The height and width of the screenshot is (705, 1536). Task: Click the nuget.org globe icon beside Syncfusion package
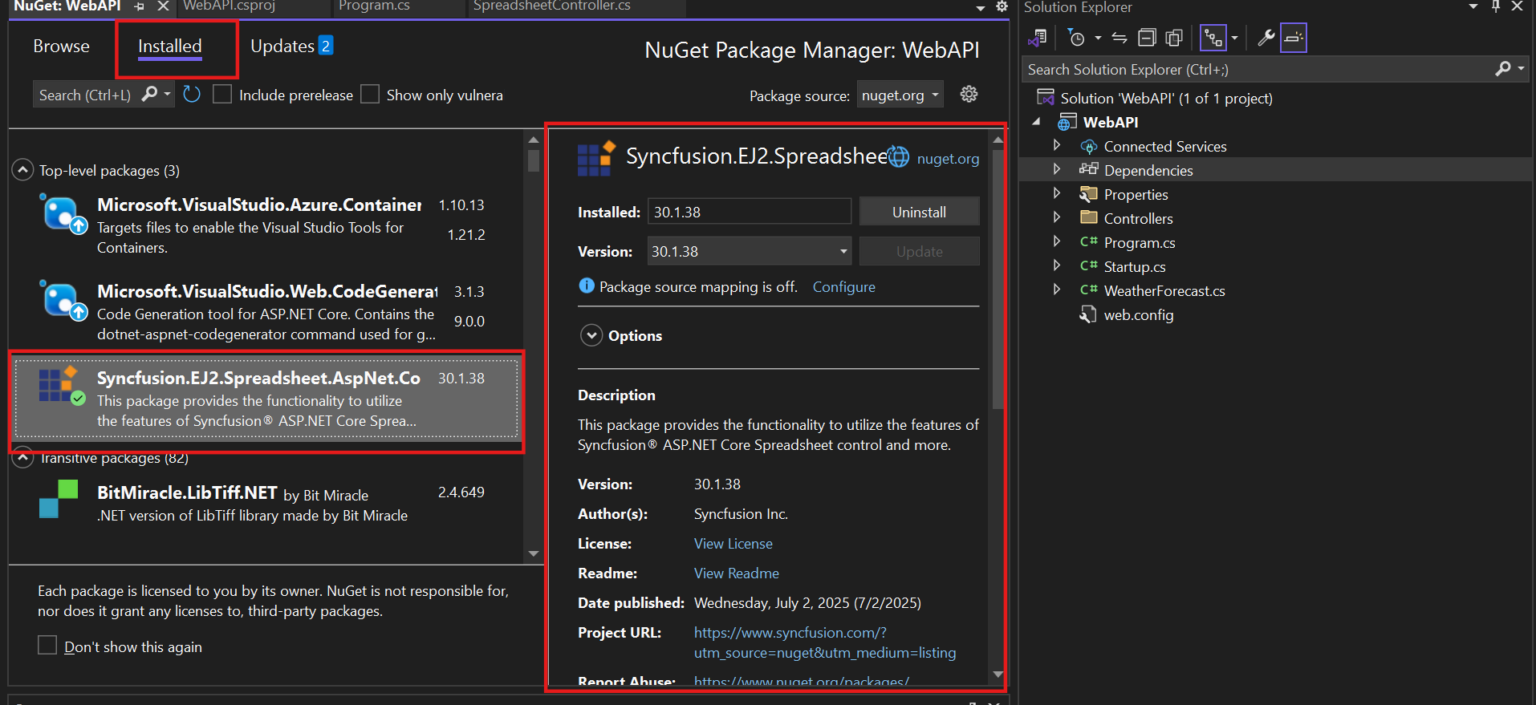click(899, 157)
